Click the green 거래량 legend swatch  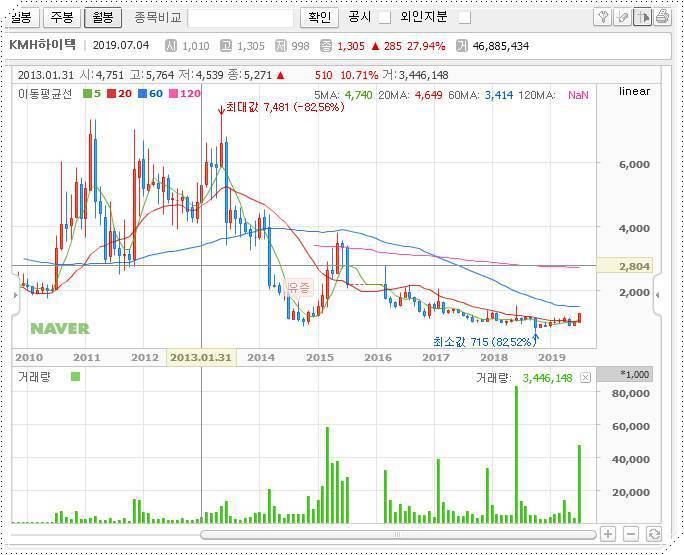pos(75,377)
